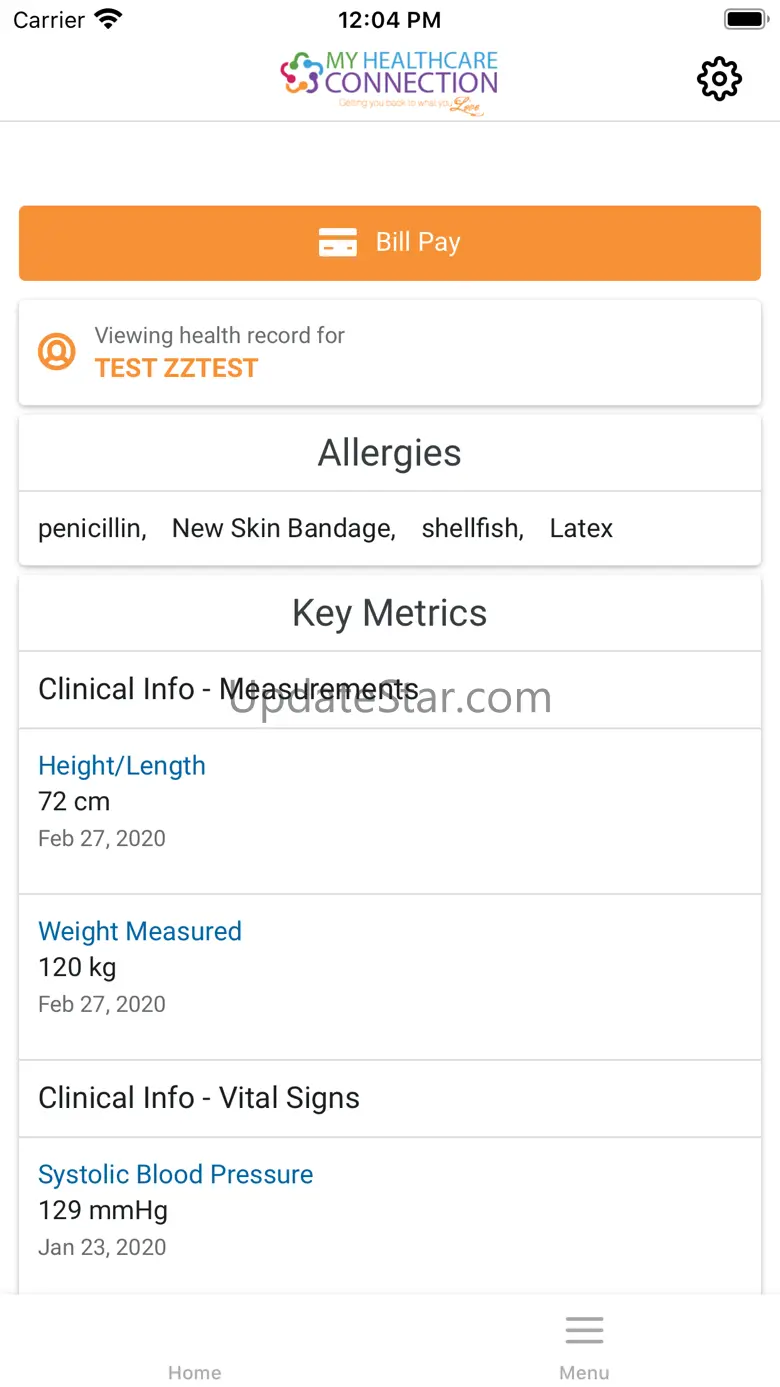The width and height of the screenshot is (780, 1387).
Task: Open the Weight Measured link
Action: click(x=140, y=932)
